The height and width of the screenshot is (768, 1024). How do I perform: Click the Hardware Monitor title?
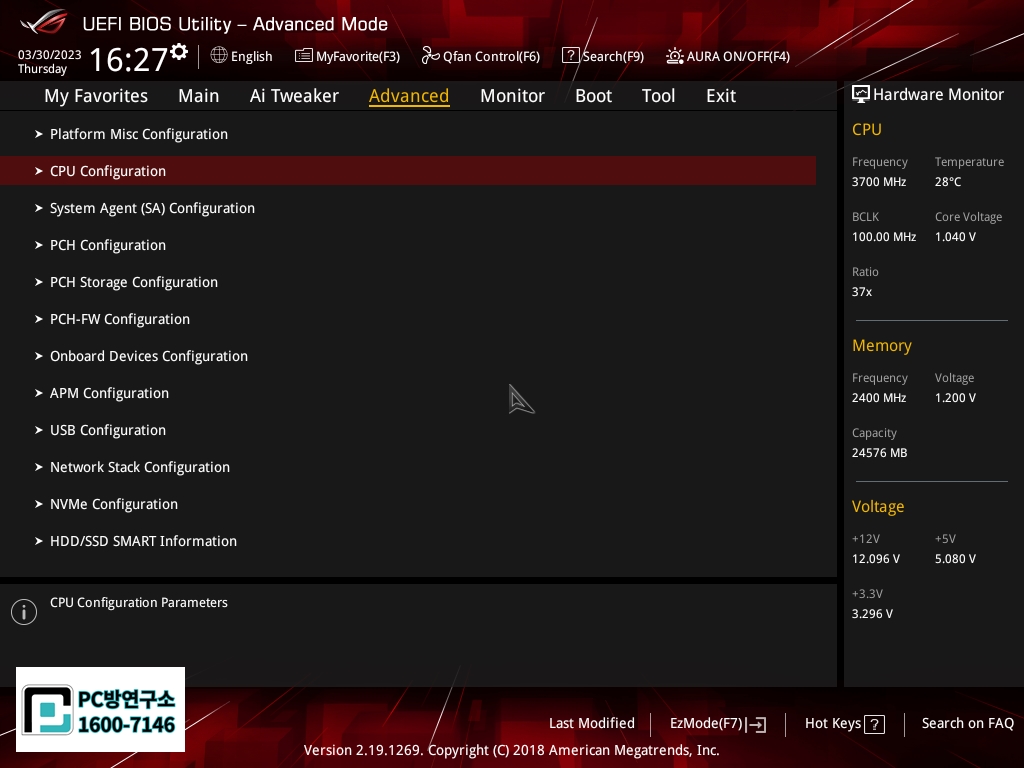tap(938, 95)
